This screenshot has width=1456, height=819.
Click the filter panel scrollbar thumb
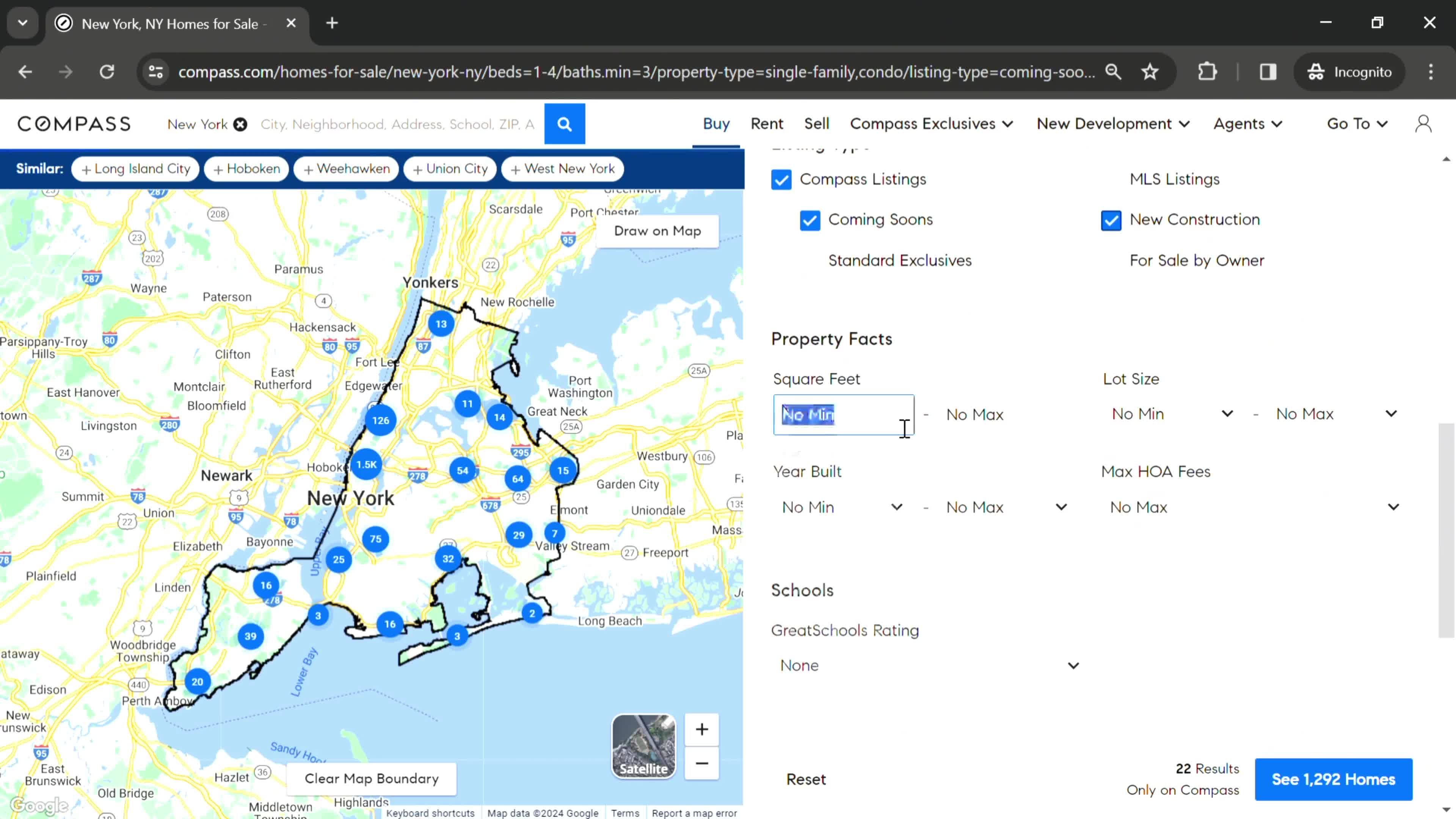point(1446,530)
